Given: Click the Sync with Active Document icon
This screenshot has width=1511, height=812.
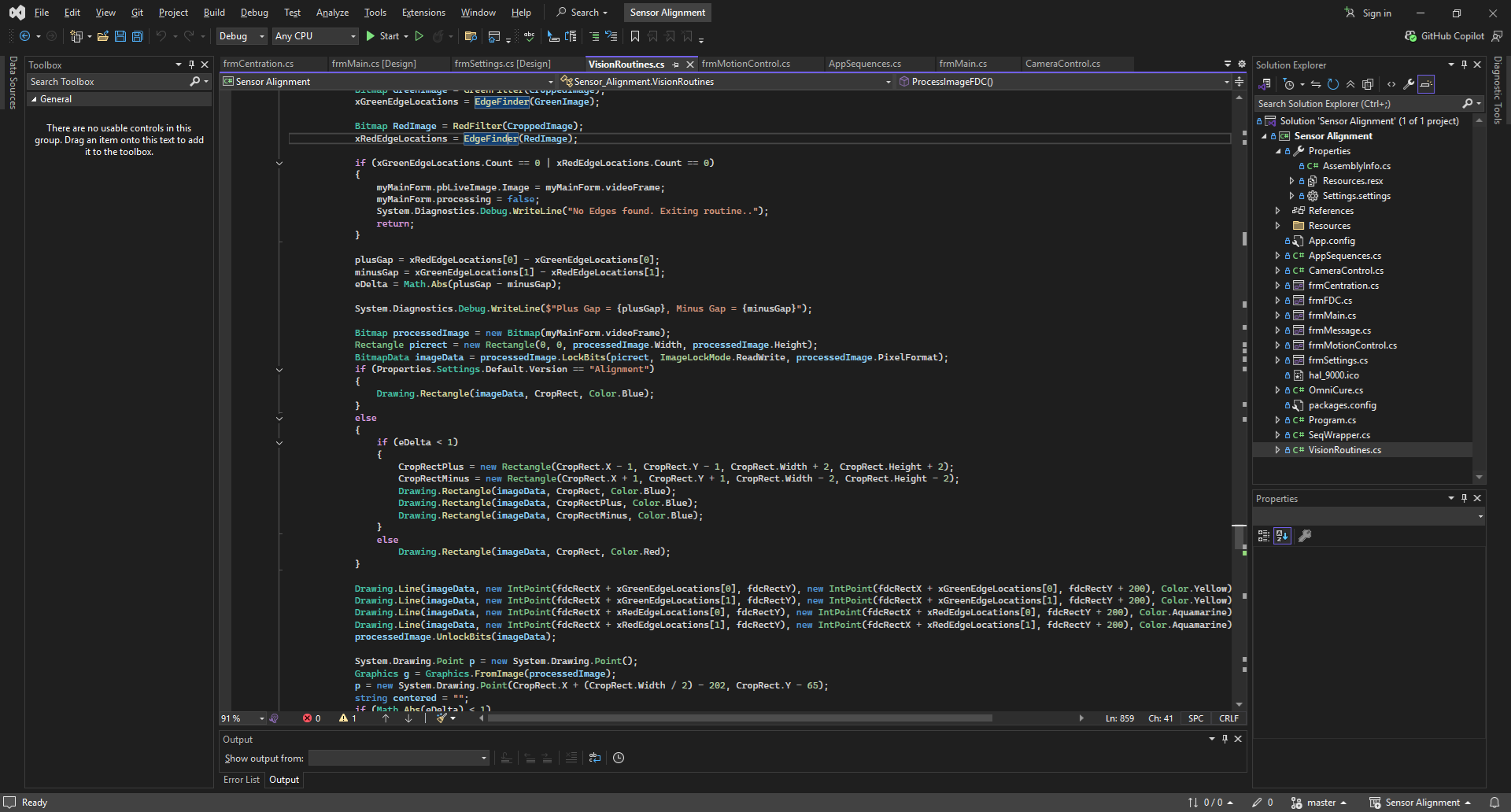Looking at the screenshot, I should tap(1316, 84).
